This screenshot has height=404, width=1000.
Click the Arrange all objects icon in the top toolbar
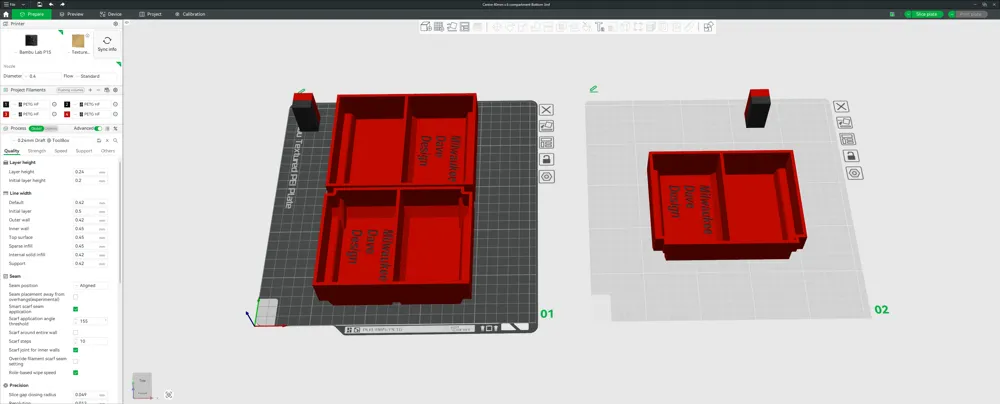point(466,27)
